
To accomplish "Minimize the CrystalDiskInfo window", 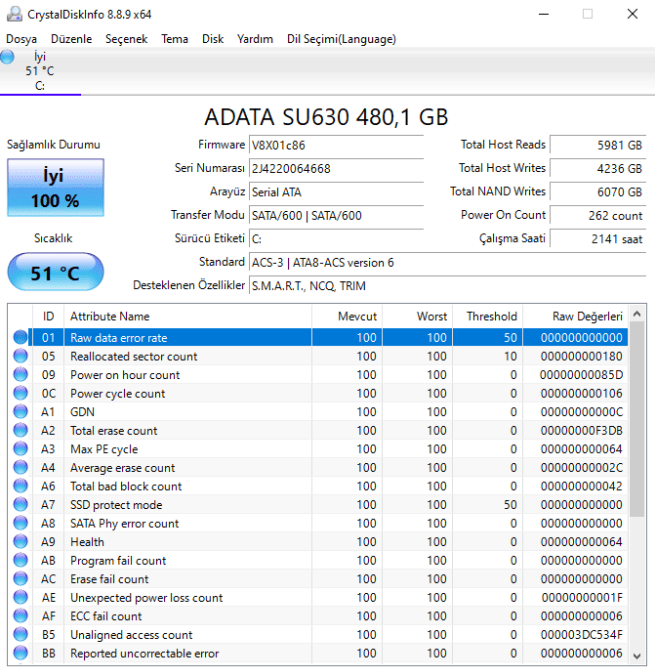I will (544, 14).
